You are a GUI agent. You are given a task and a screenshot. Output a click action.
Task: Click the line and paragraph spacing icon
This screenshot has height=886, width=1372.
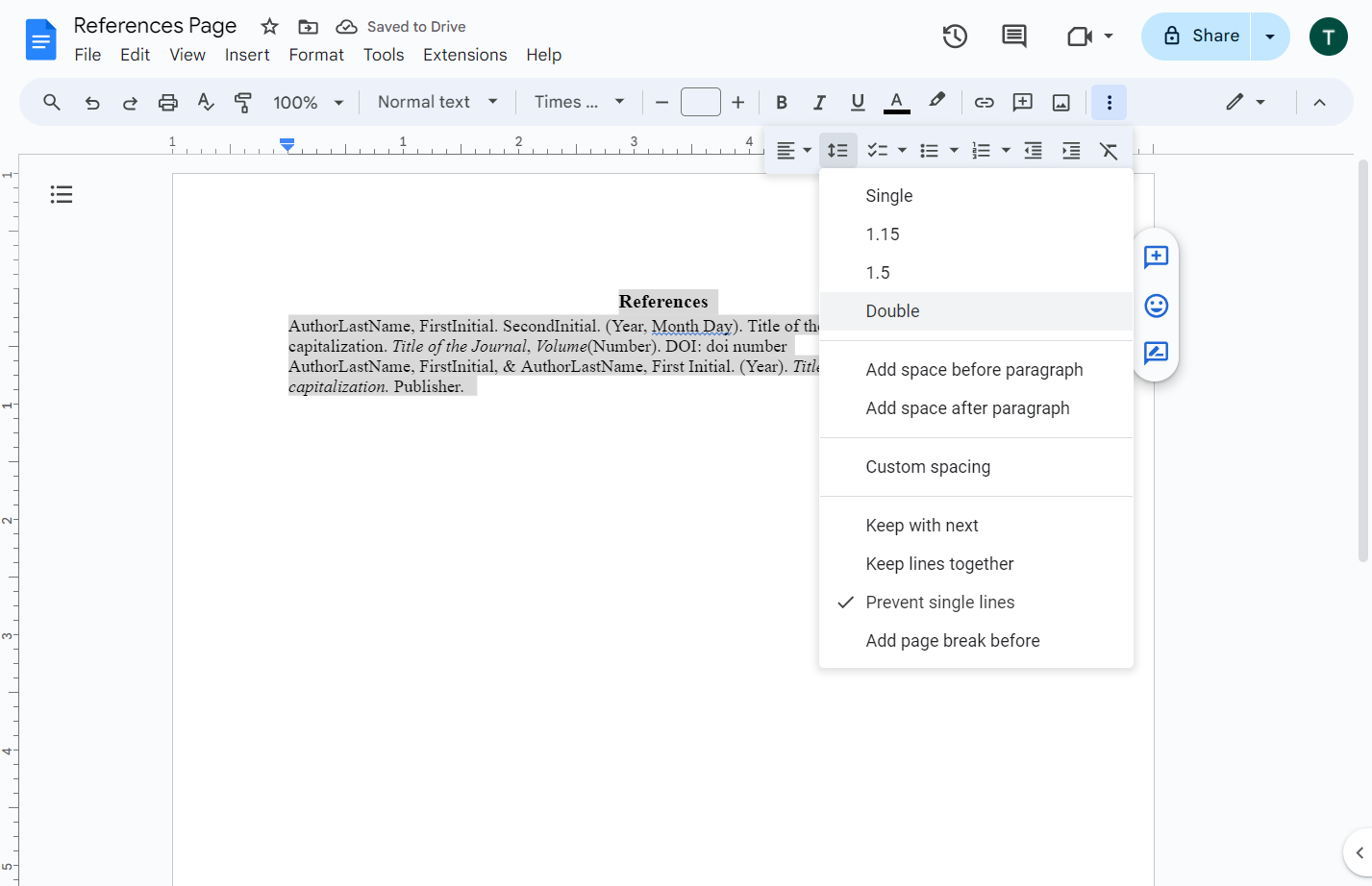838,151
